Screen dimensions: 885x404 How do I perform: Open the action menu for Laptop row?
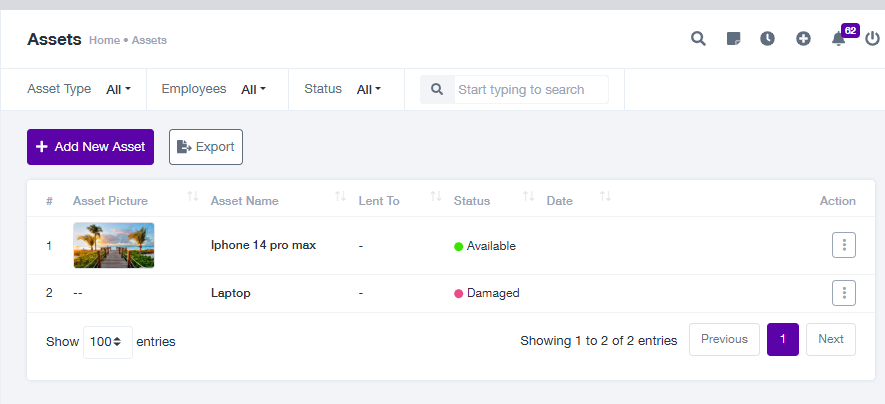tap(844, 293)
